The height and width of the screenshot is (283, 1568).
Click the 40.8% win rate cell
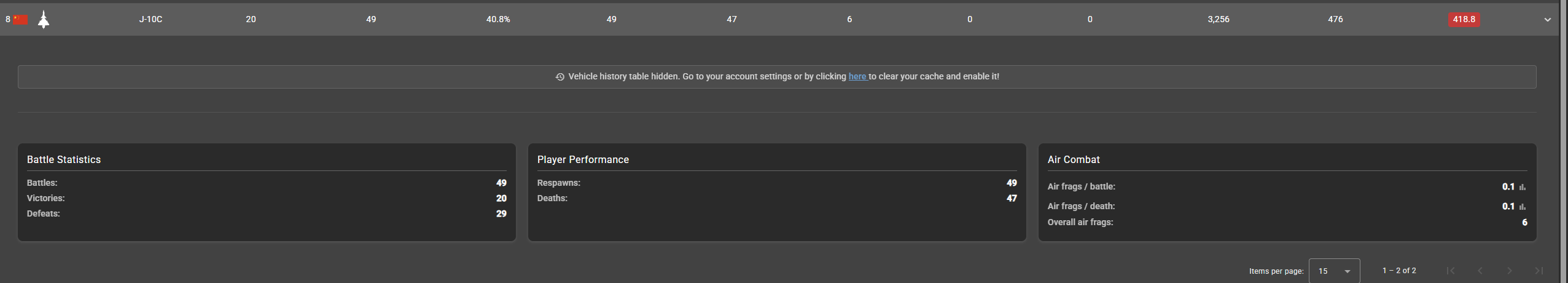point(498,20)
